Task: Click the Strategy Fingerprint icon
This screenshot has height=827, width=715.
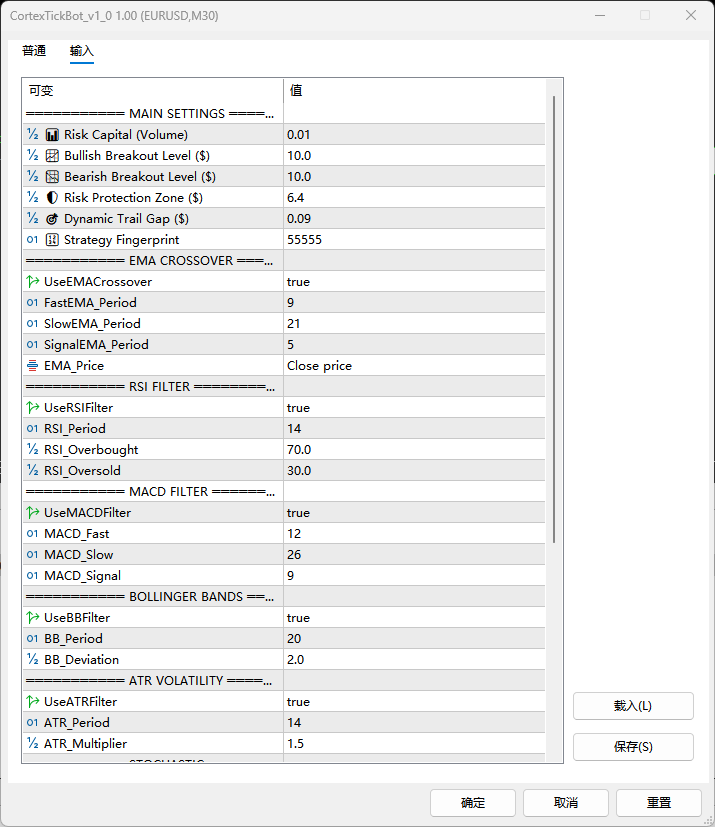Action: coord(52,240)
